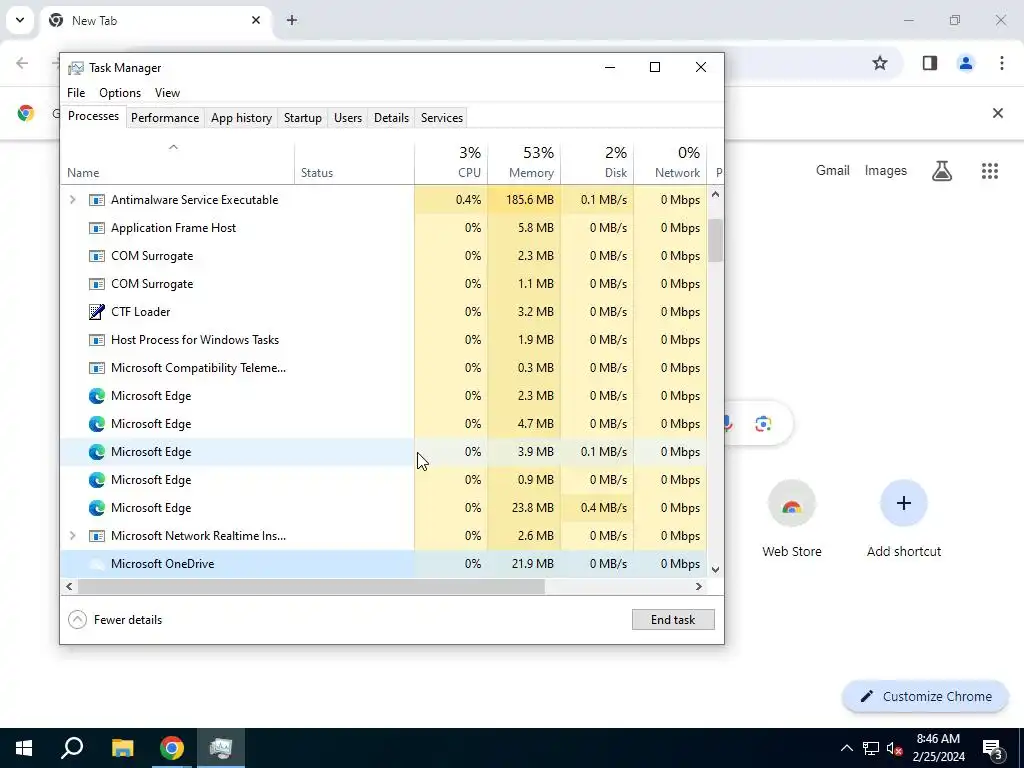Click the Task Manager taskbar icon
The width and height of the screenshot is (1024, 768).
[221, 748]
